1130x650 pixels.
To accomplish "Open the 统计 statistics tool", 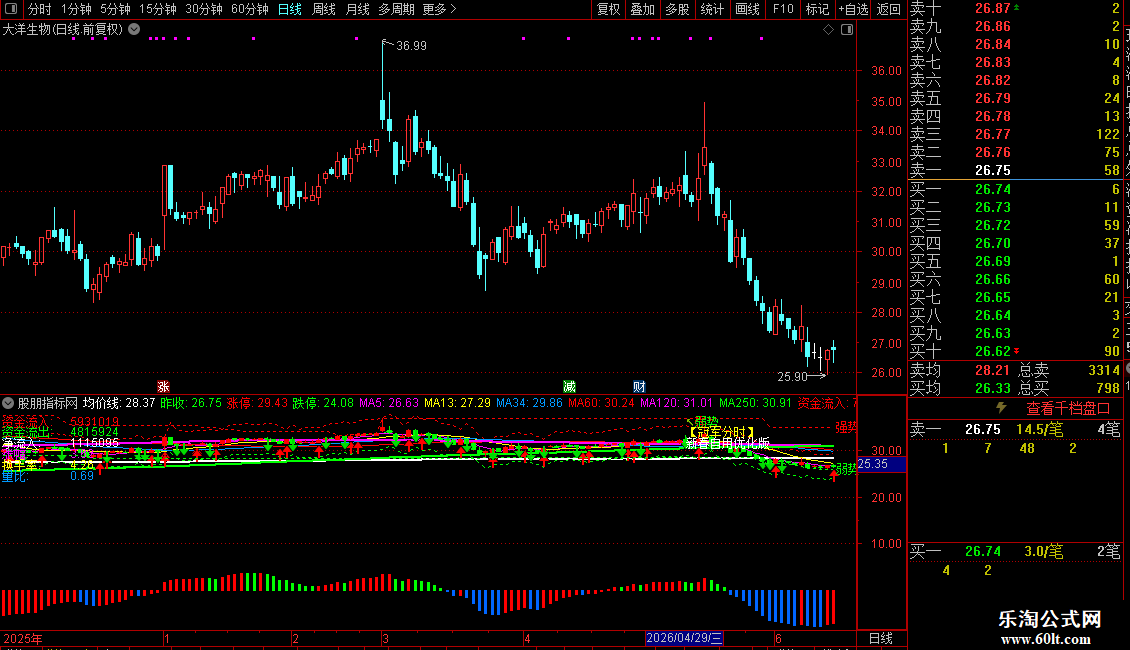I will click(x=712, y=9).
